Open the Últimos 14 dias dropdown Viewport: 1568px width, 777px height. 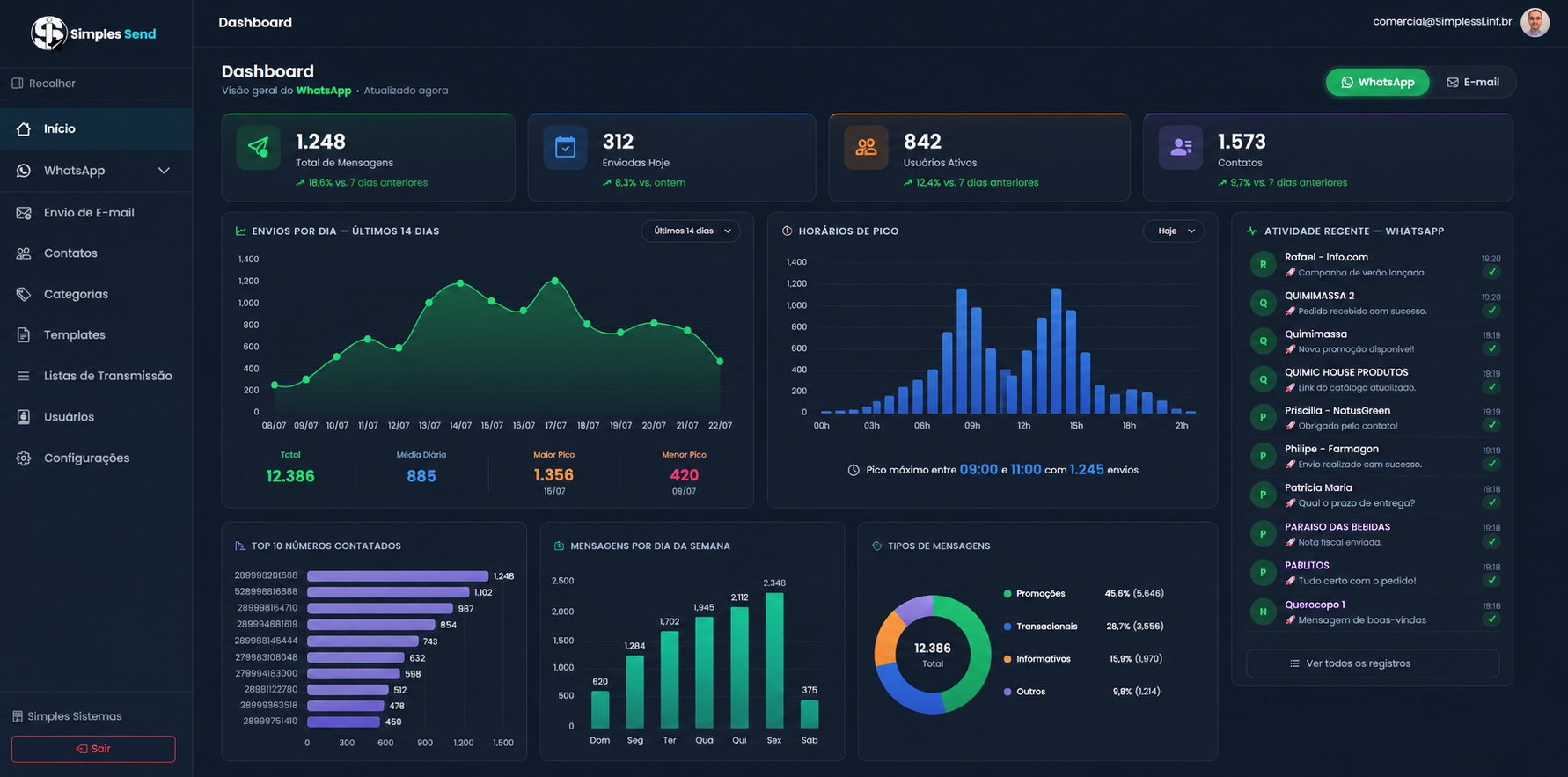(691, 231)
